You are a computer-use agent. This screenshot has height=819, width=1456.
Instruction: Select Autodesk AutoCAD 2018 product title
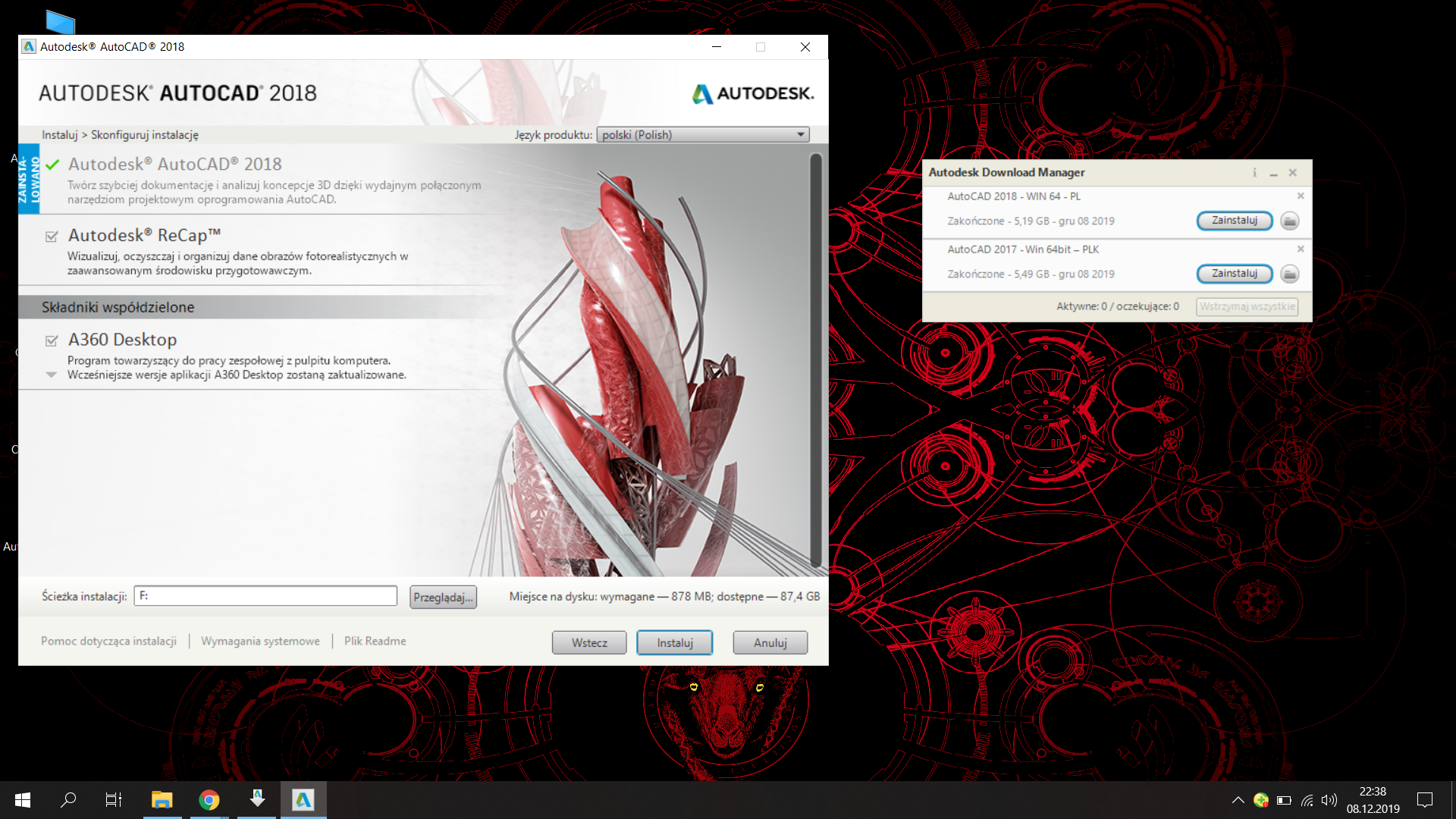pyautogui.click(x=175, y=165)
